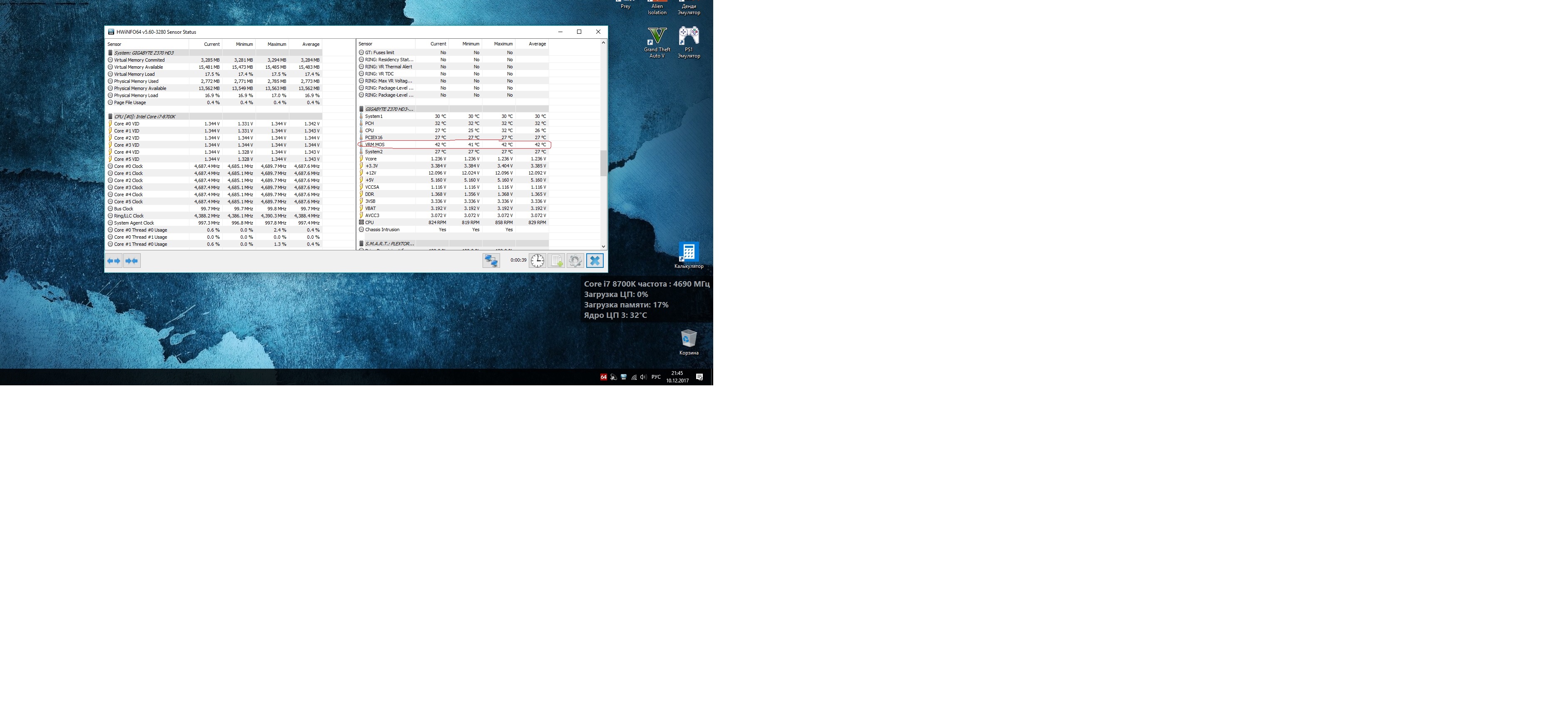
Task: Start logging with the sheet-plus icon
Action: [x=556, y=261]
